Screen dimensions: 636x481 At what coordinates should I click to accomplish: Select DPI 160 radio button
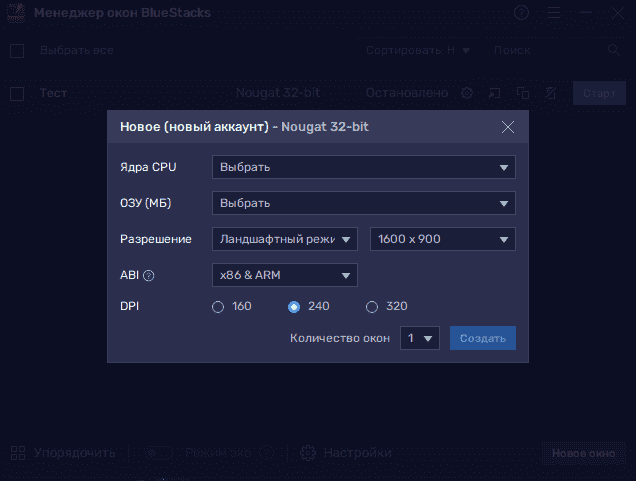point(218,307)
